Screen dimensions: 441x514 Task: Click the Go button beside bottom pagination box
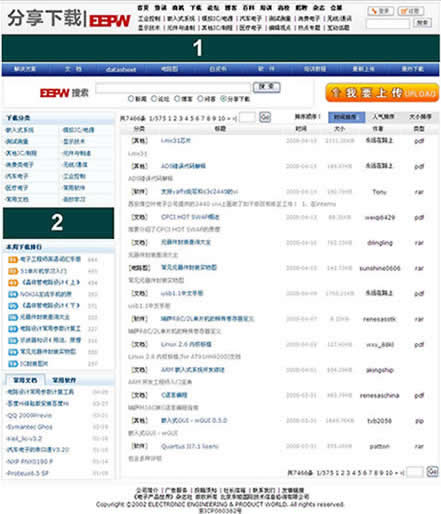click(x=433, y=471)
